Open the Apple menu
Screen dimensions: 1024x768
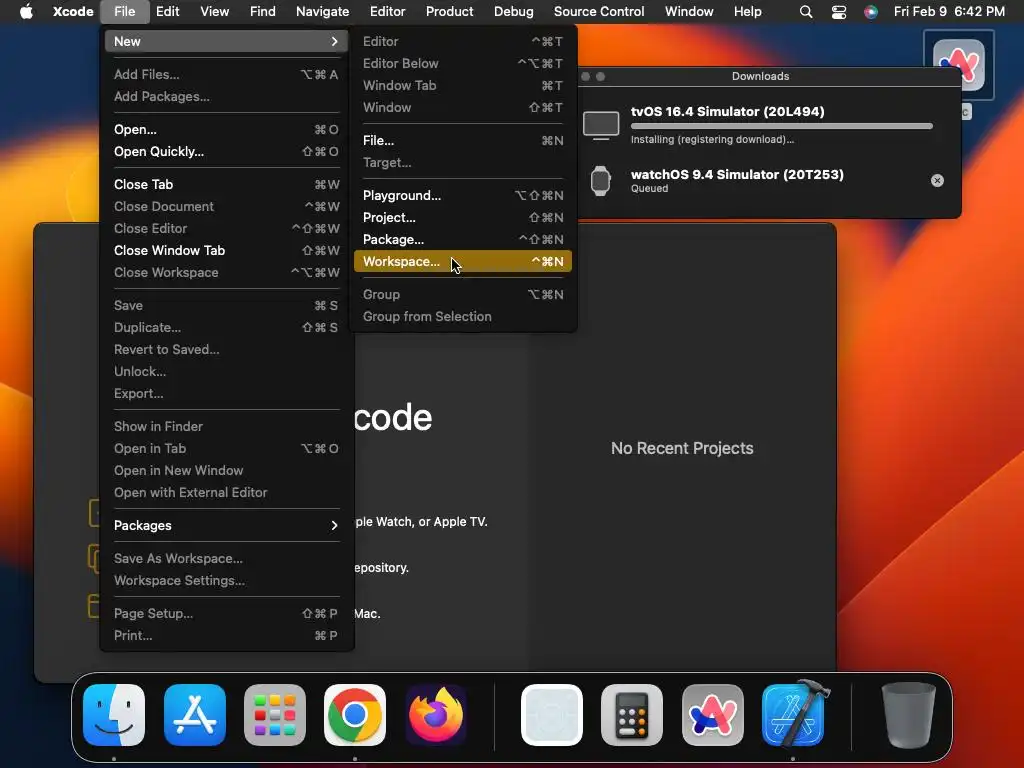(x=26, y=12)
